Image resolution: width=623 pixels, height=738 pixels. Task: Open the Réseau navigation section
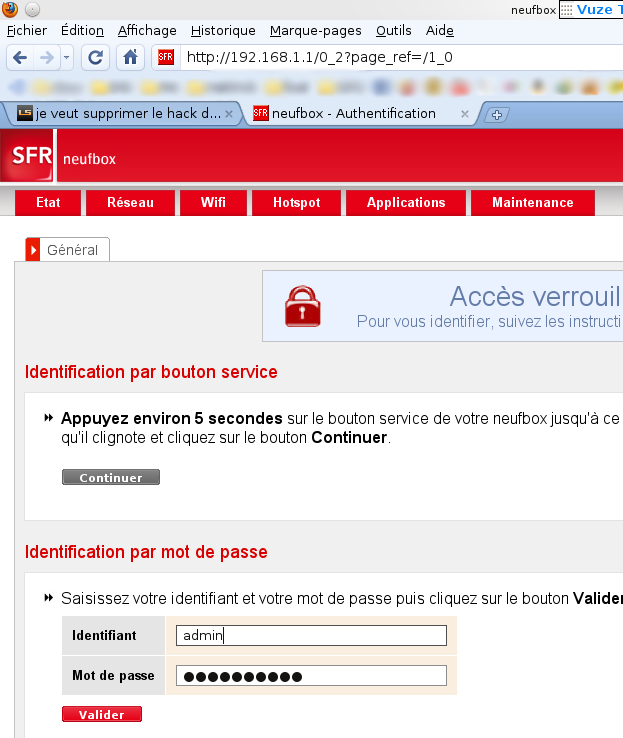130,203
